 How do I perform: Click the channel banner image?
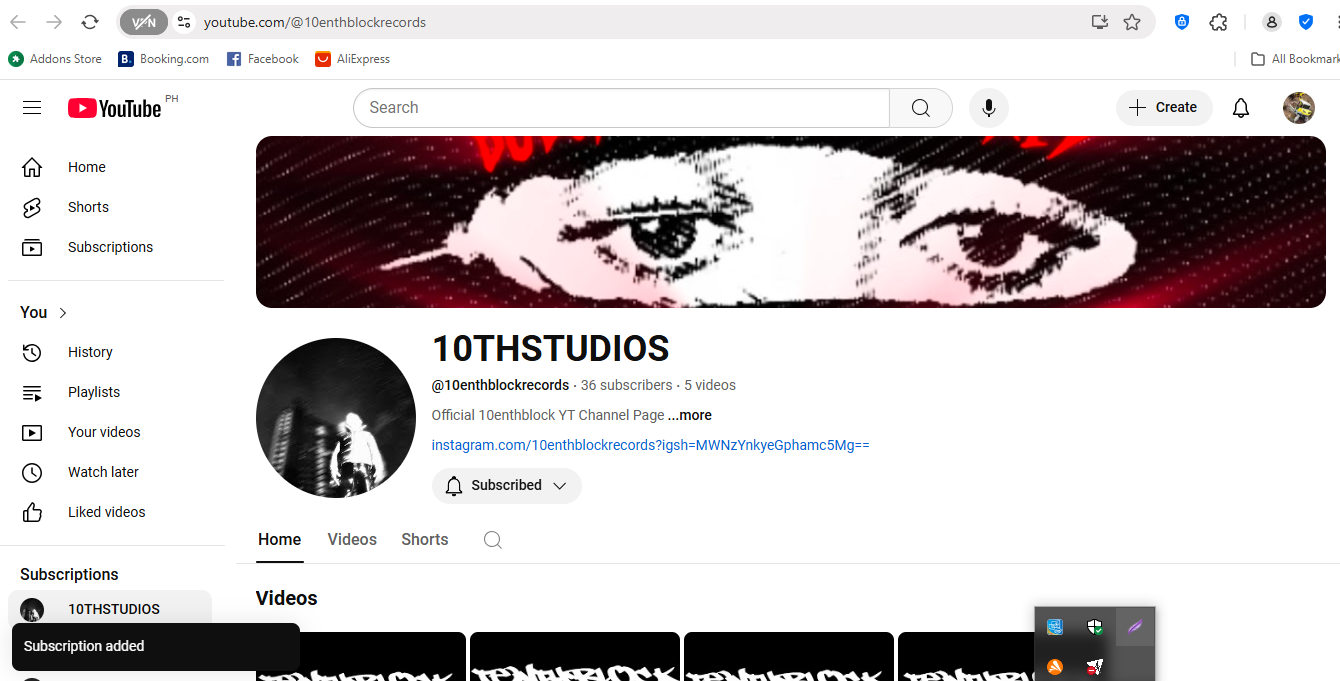point(791,222)
